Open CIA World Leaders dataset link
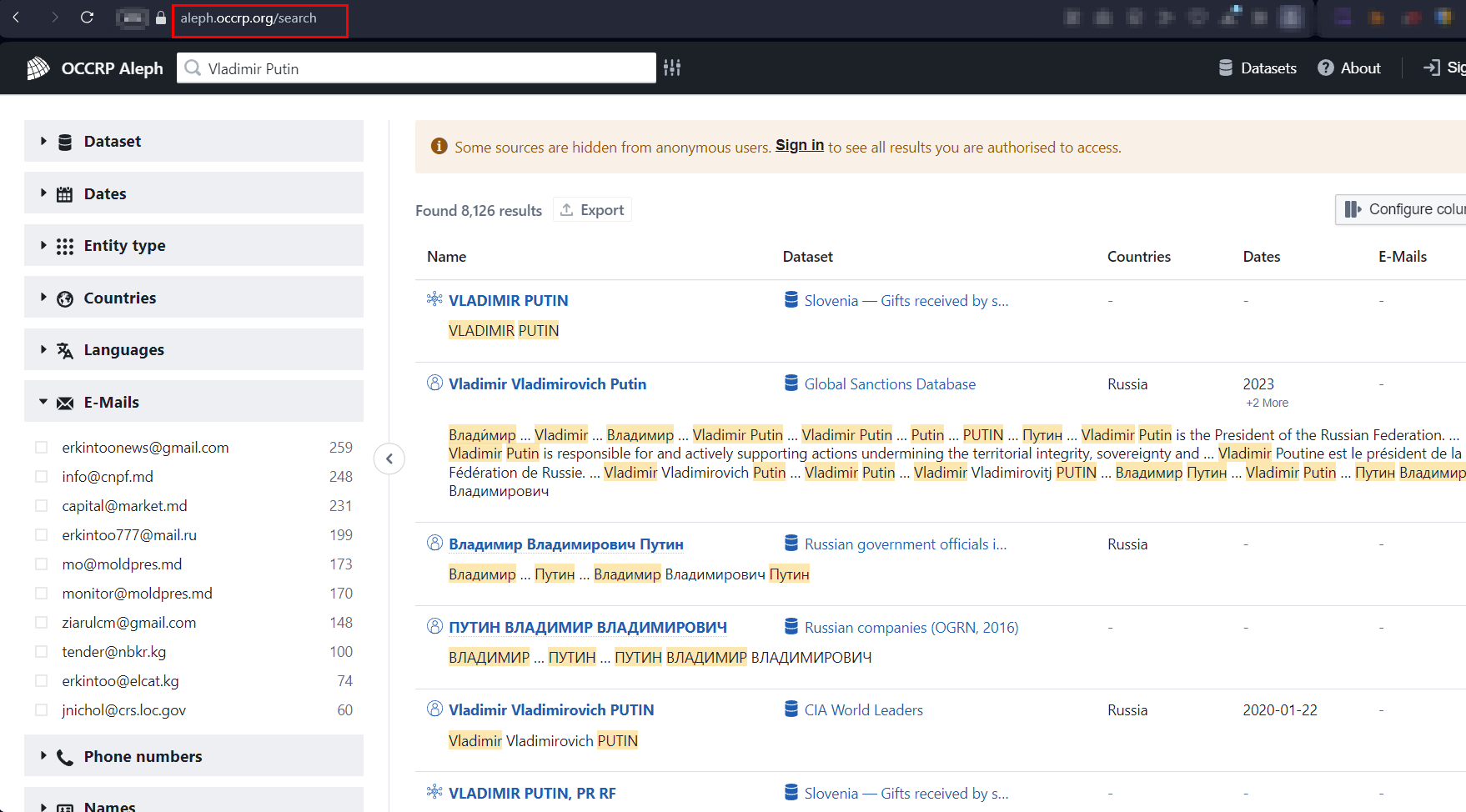 point(863,710)
